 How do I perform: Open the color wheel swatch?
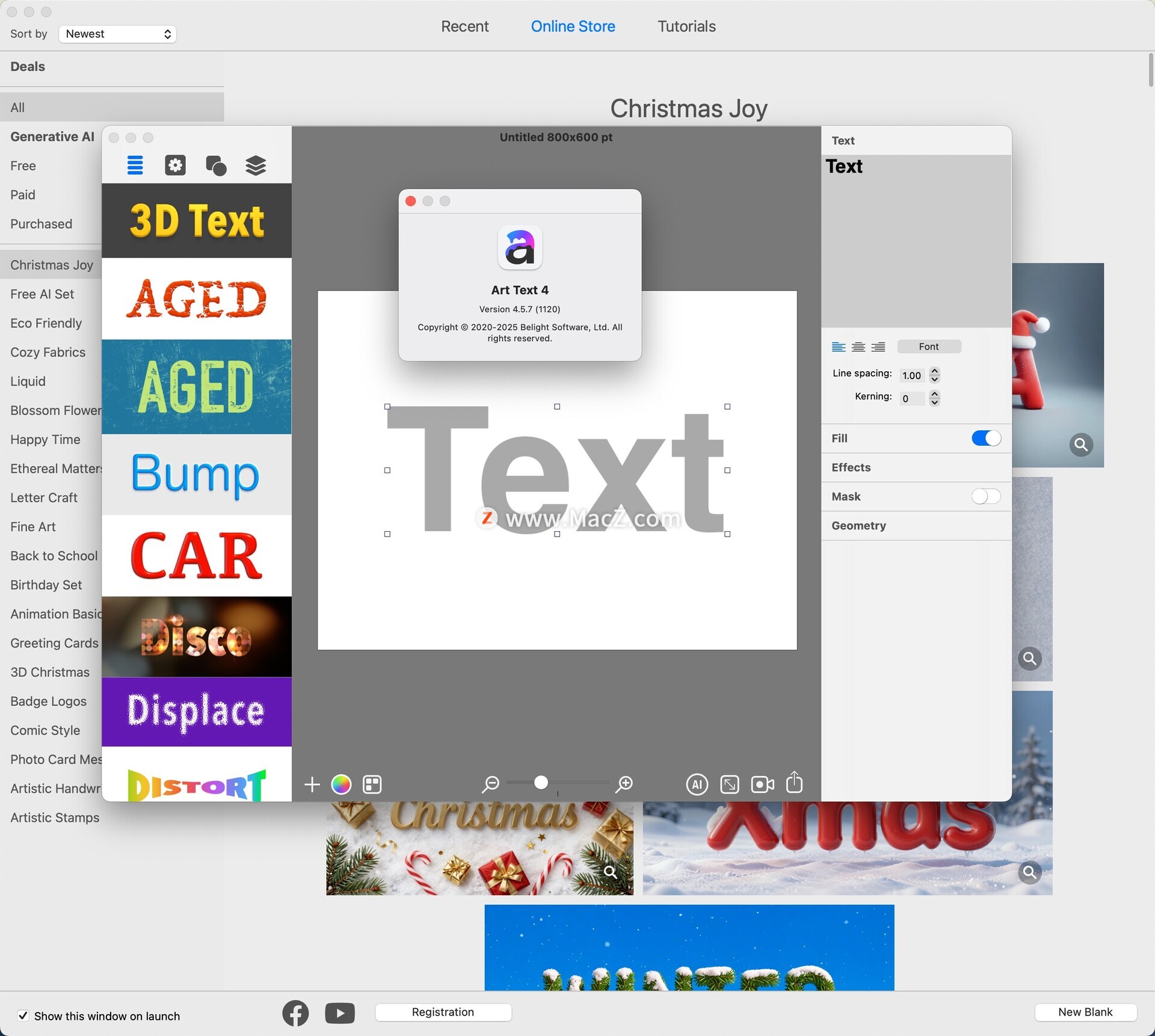click(x=341, y=785)
